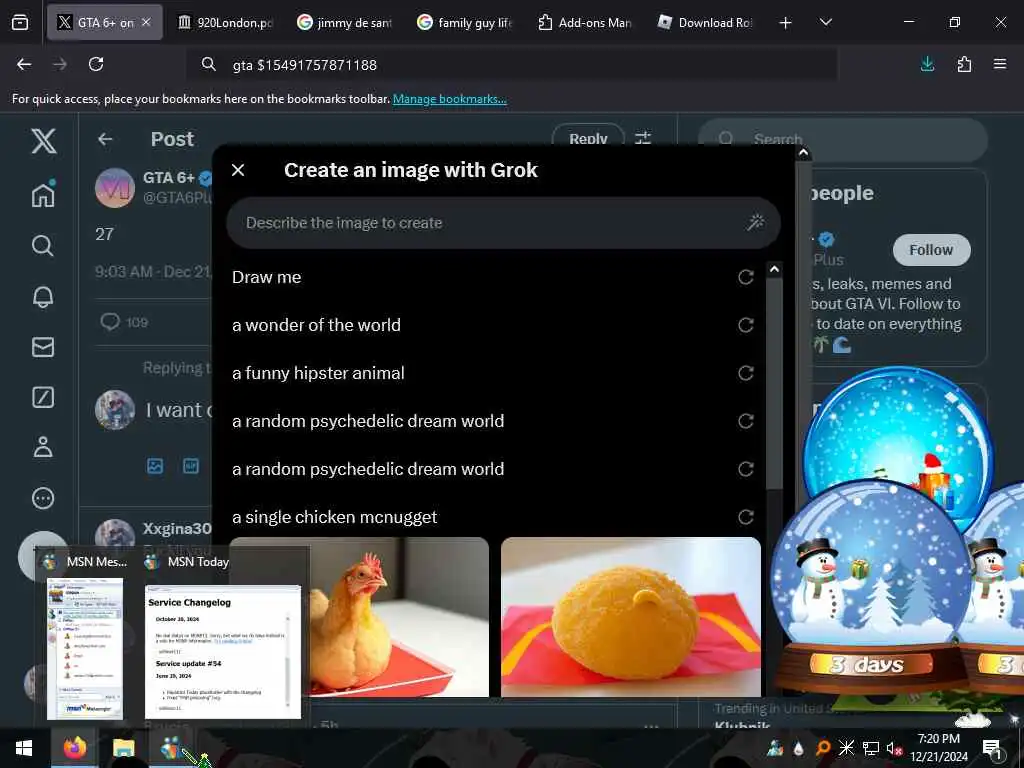This screenshot has width=1024, height=768.
Task: Click the X Search field
Action: pos(842,139)
